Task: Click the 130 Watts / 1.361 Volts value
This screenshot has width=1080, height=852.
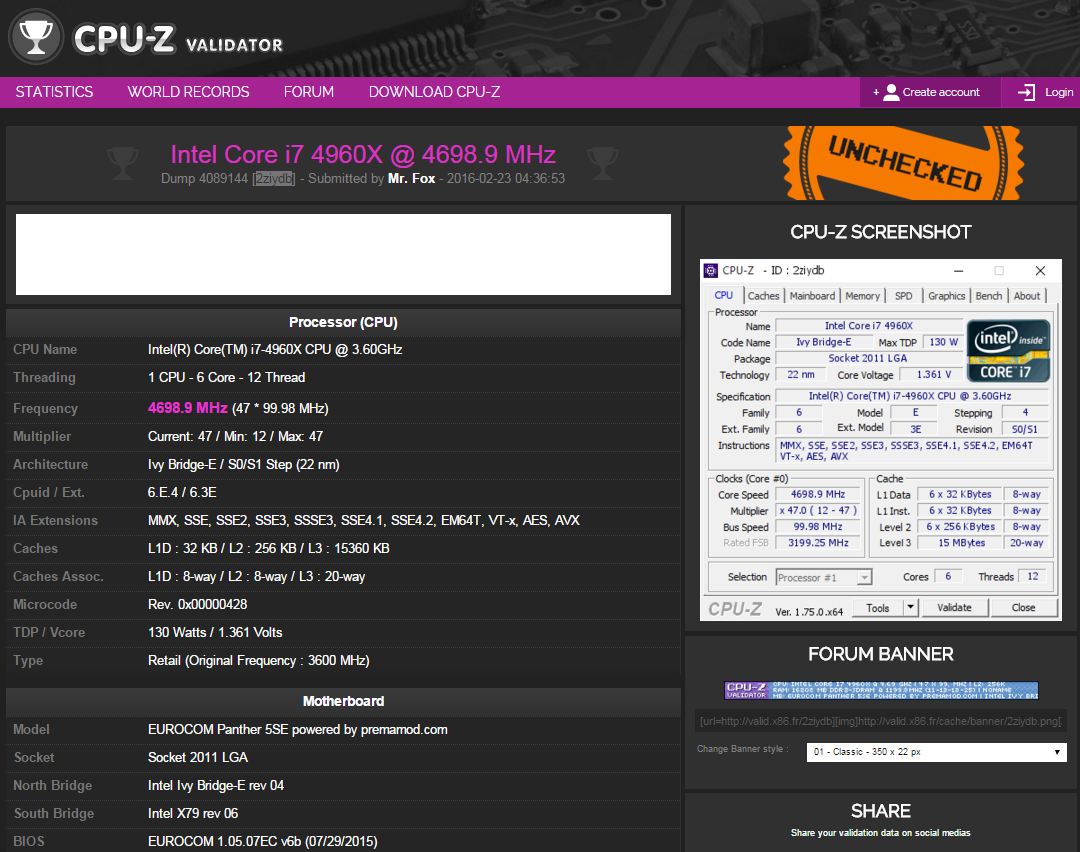Action: 215,632
